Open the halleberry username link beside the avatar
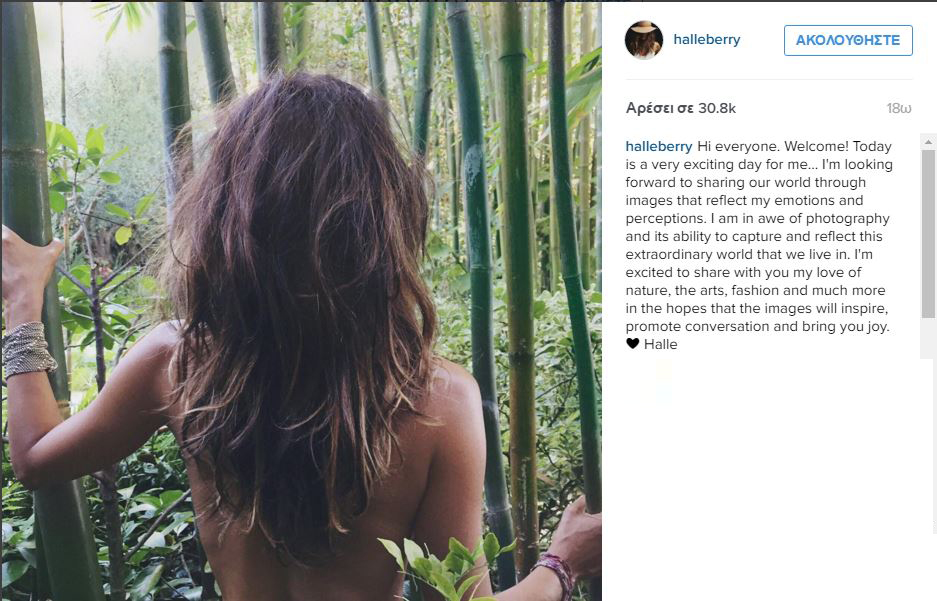Screen dimensions: 937x601 tap(706, 39)
